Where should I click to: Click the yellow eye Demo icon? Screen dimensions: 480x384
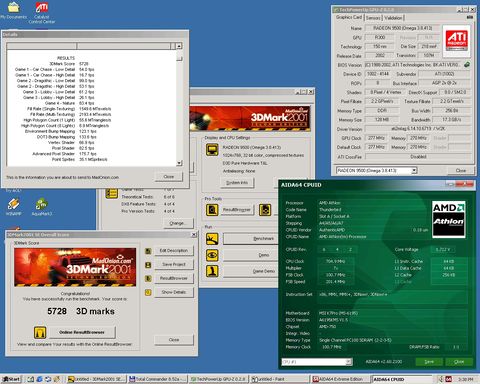coord(212,255)
